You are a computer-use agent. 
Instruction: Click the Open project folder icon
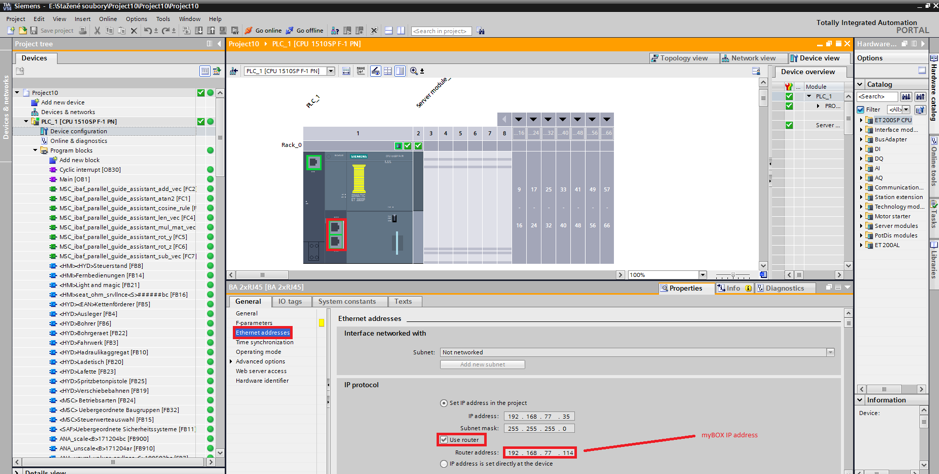click(x=23, y=30)
